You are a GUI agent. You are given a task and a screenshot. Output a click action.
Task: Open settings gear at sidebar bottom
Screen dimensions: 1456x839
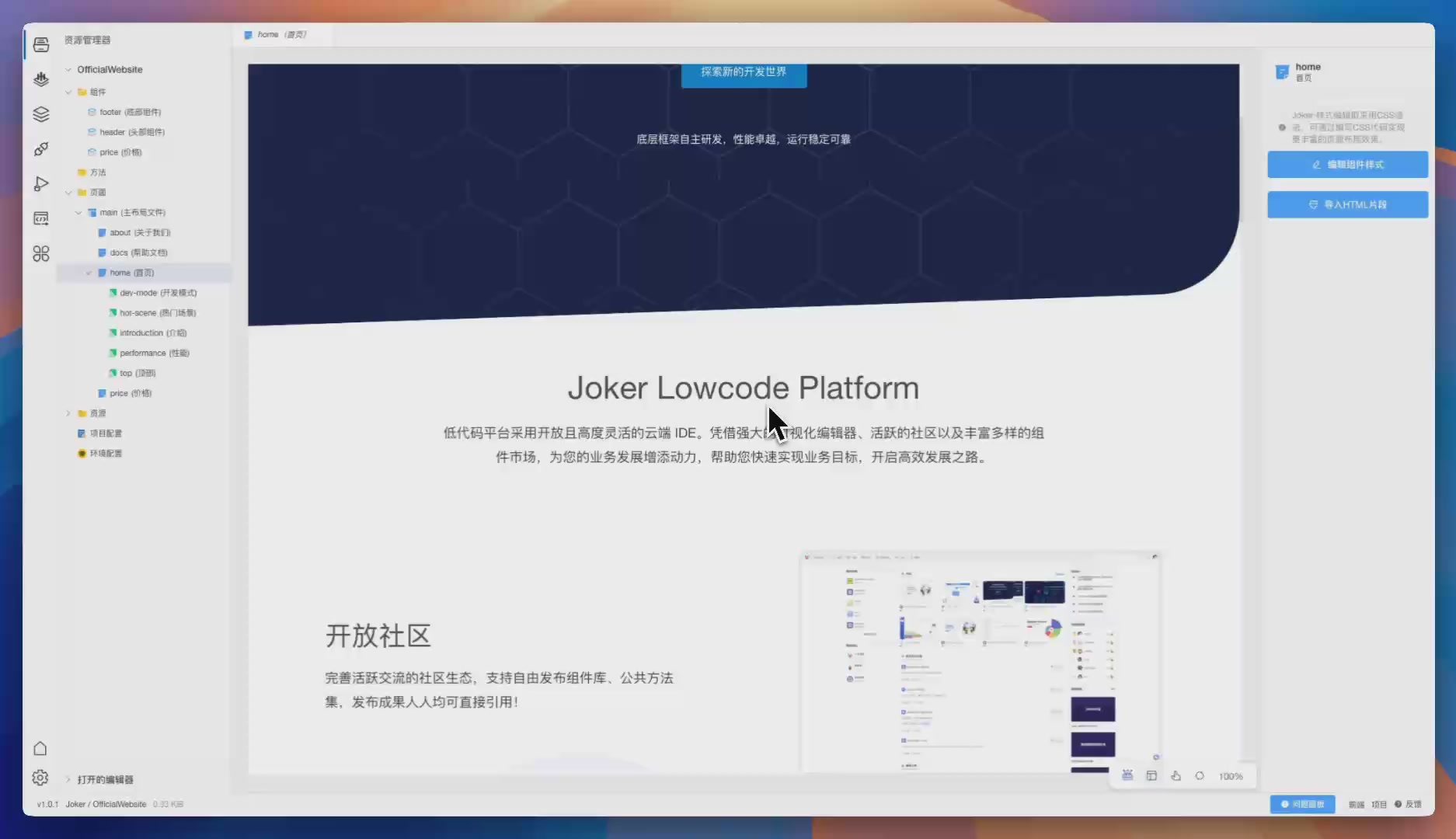(x=40, y=778)
